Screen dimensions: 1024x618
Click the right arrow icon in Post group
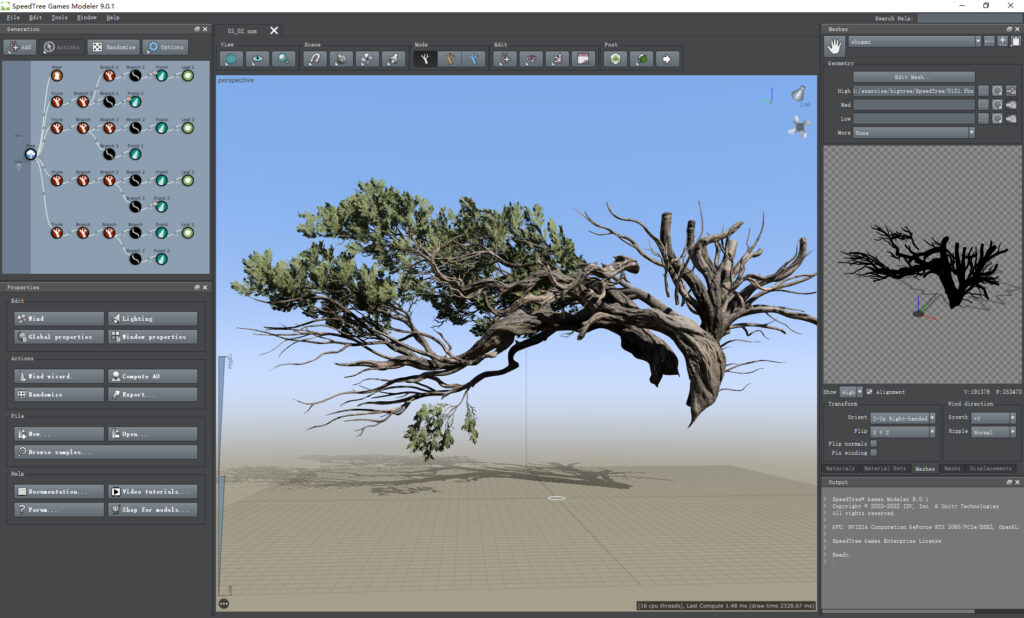667,59
